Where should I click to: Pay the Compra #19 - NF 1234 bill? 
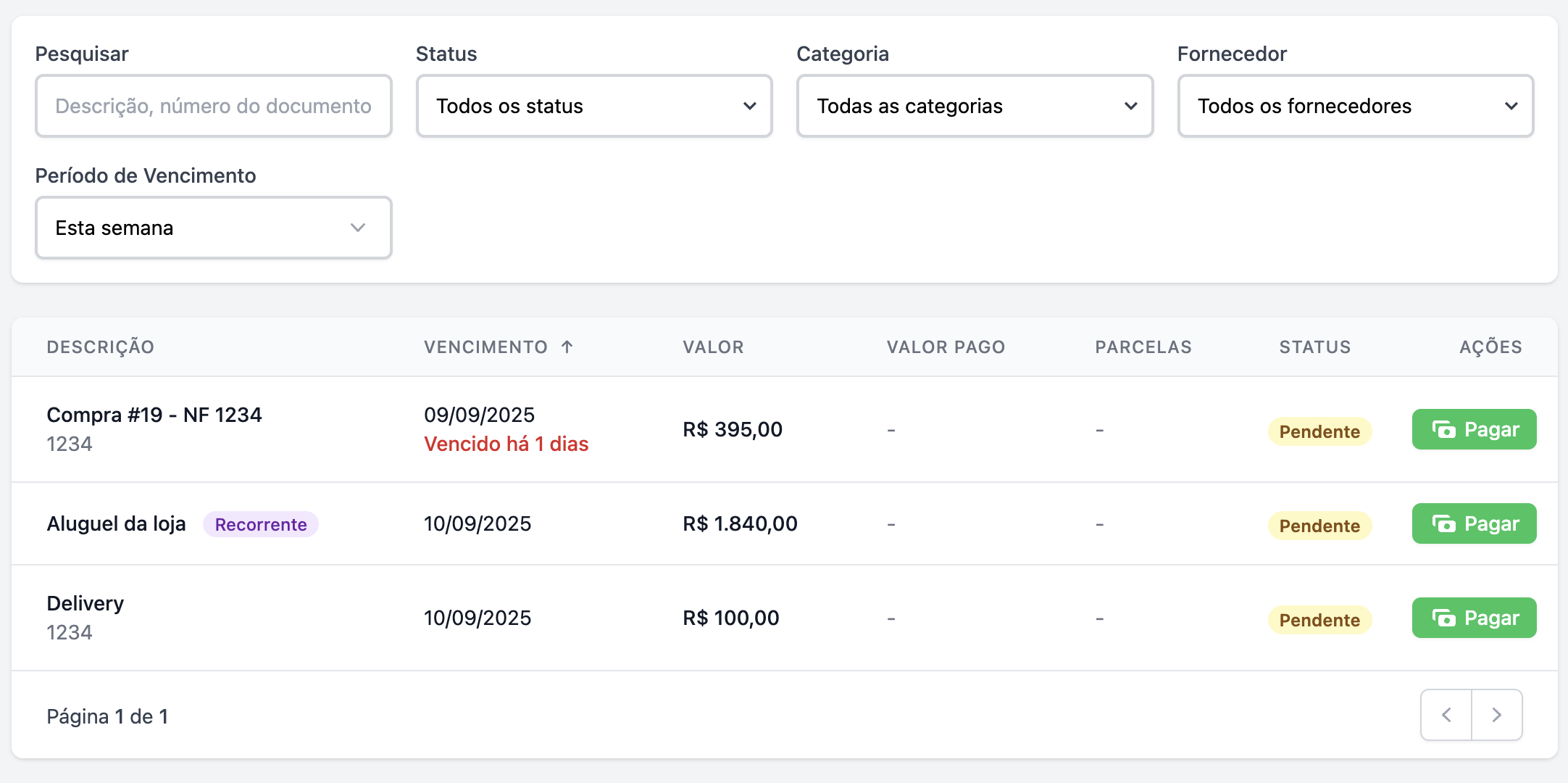click(1474, 429)
